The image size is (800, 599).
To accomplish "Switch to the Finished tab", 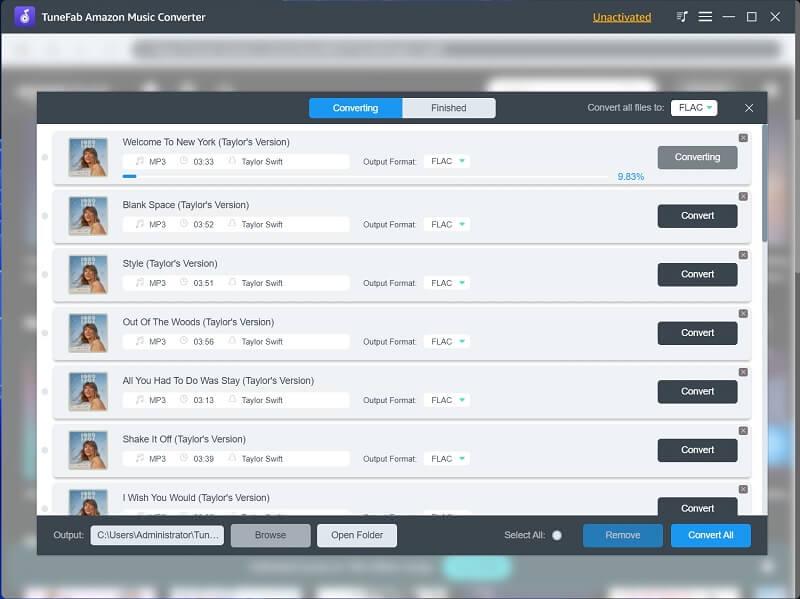I will [x=448, y=108].
